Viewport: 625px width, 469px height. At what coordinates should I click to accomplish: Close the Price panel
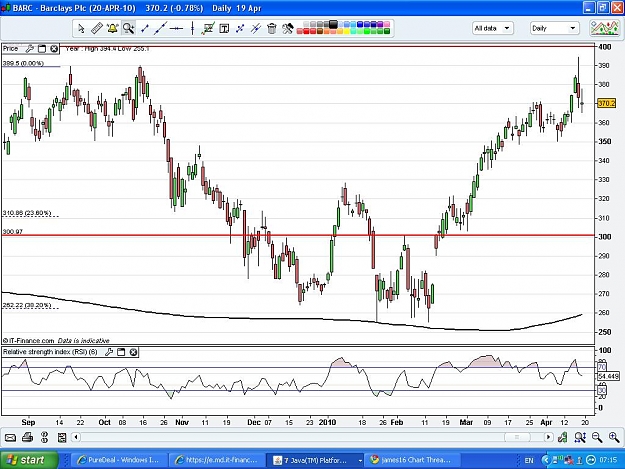(x=54, y=49)
